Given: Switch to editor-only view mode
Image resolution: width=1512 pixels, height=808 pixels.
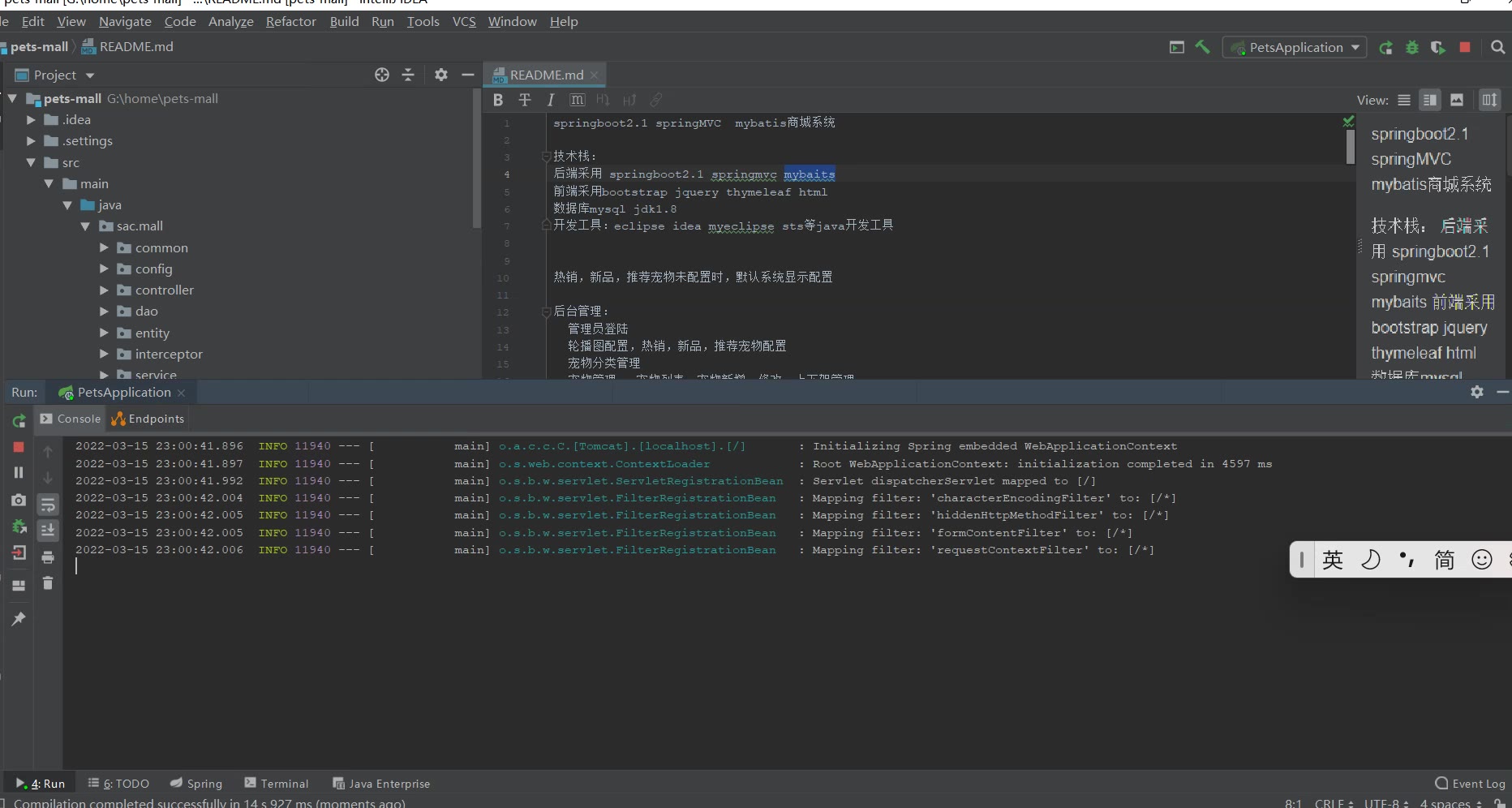Looking at the screenshot, I should tap(1404, 100).
